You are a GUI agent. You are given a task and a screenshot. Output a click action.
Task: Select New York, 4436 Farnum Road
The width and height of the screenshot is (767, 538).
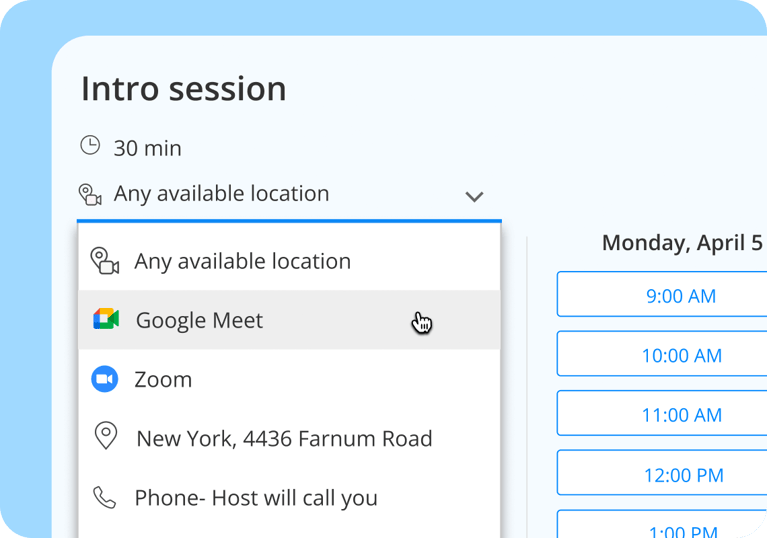tap(284, 438)
